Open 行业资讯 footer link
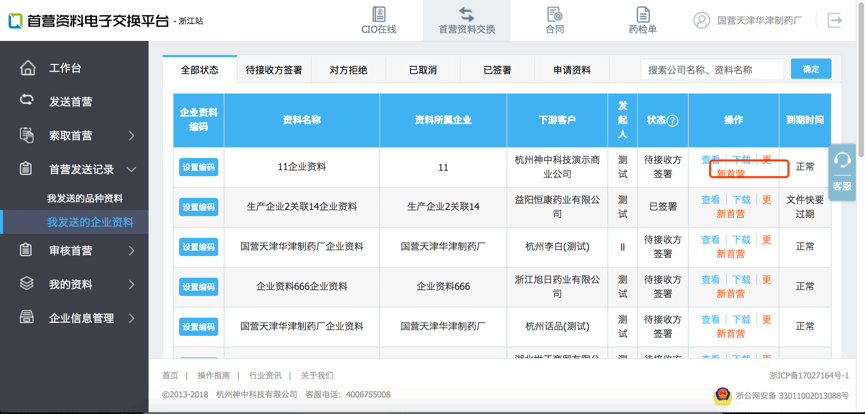Viewport: 865px width, 414px height. pos(265,375)
